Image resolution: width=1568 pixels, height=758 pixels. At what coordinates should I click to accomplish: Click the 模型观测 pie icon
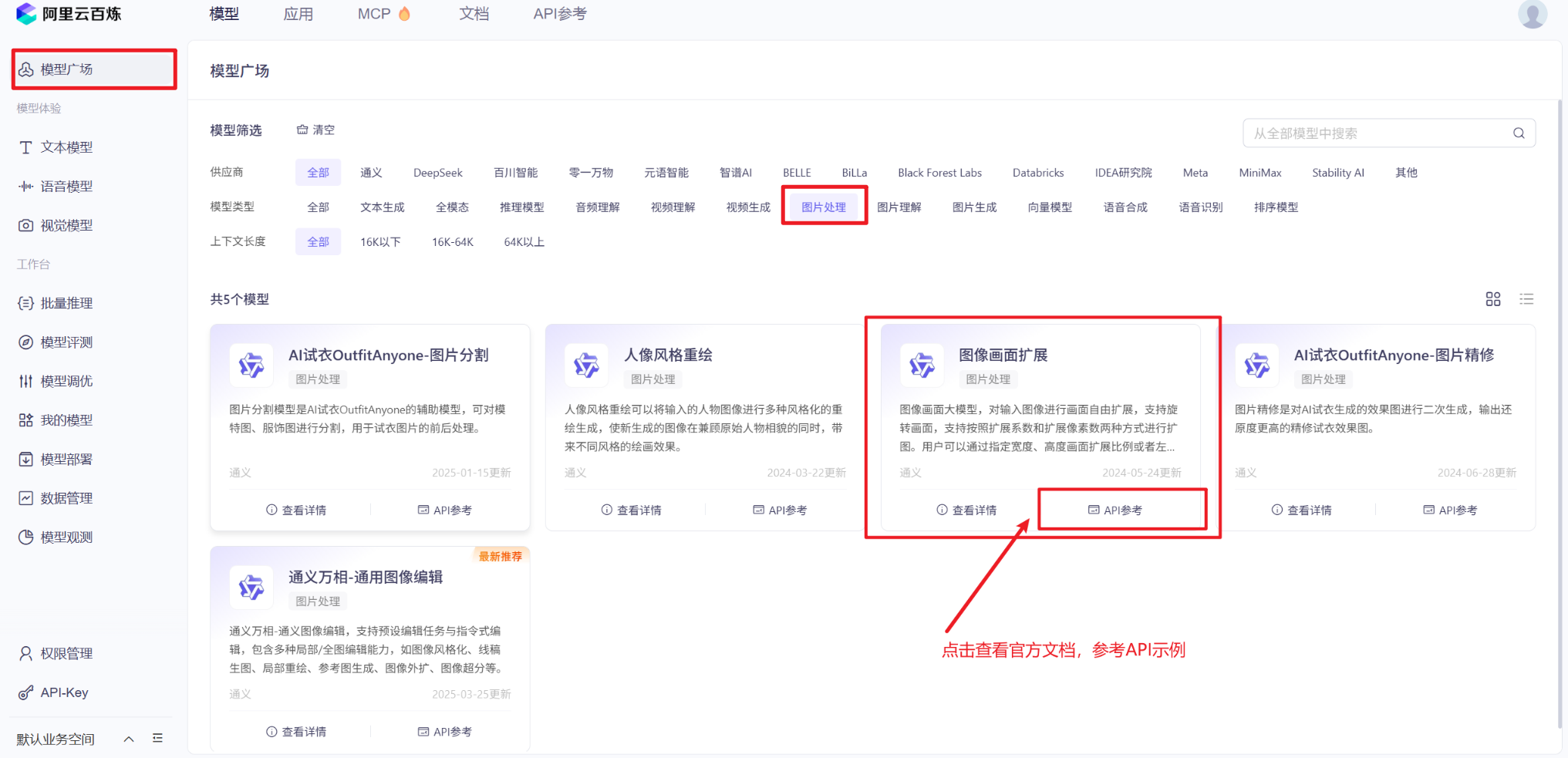[x=25, y=537]
